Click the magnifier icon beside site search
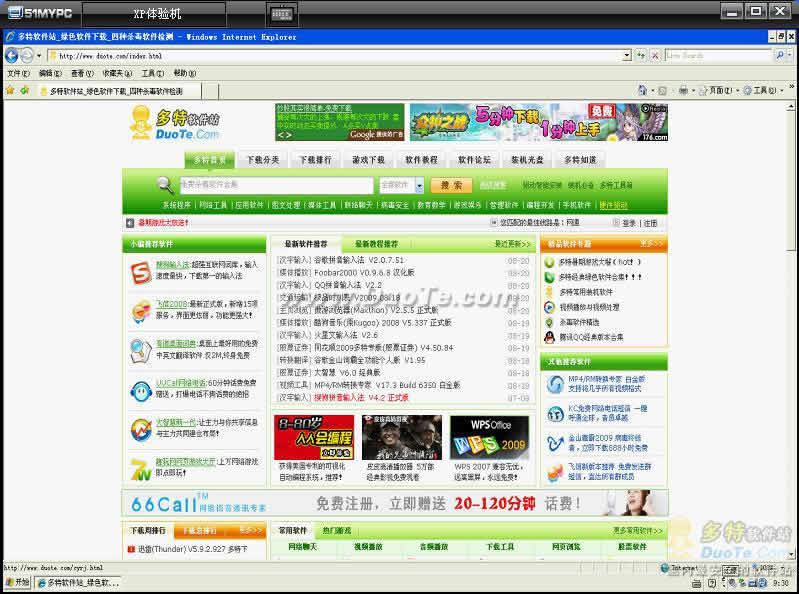Viewport: 799px width, 594px height. (x=165, y=184)
